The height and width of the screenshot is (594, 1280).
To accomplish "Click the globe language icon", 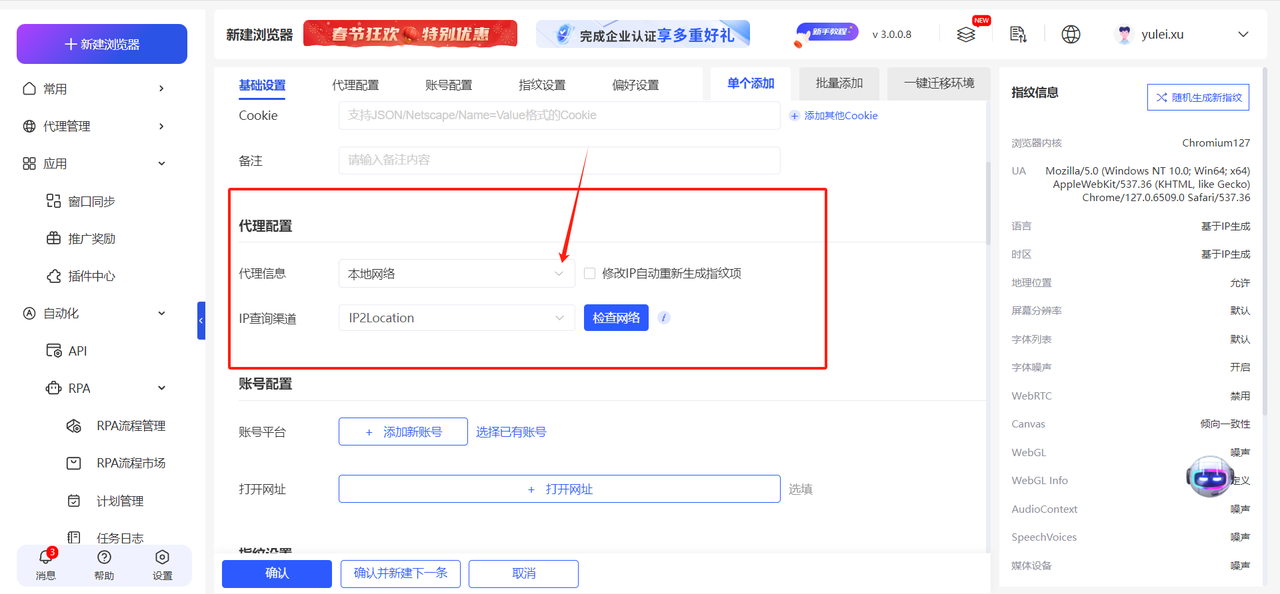I will pos(1070,33).
